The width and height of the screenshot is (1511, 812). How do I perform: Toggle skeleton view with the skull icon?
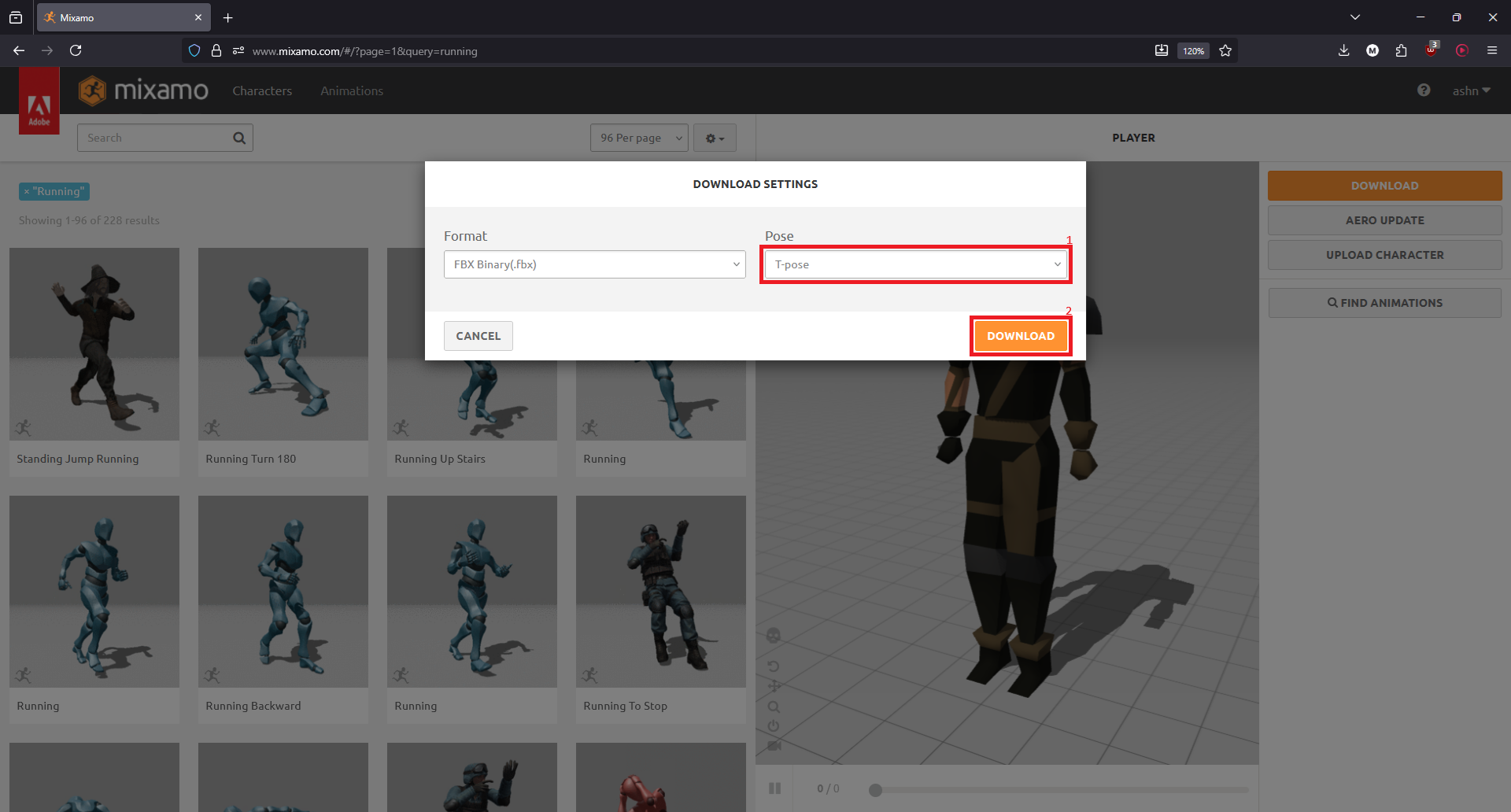tap(774, 635)
